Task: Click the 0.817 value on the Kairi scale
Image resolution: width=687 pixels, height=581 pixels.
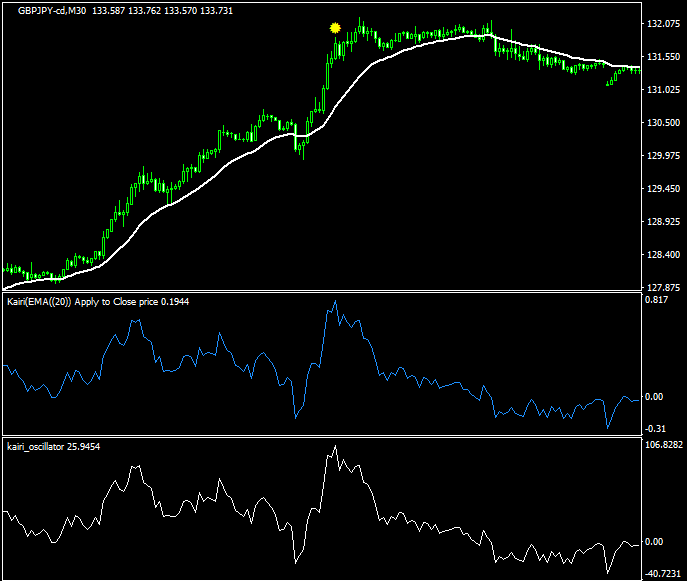Action: click(655, 300)
